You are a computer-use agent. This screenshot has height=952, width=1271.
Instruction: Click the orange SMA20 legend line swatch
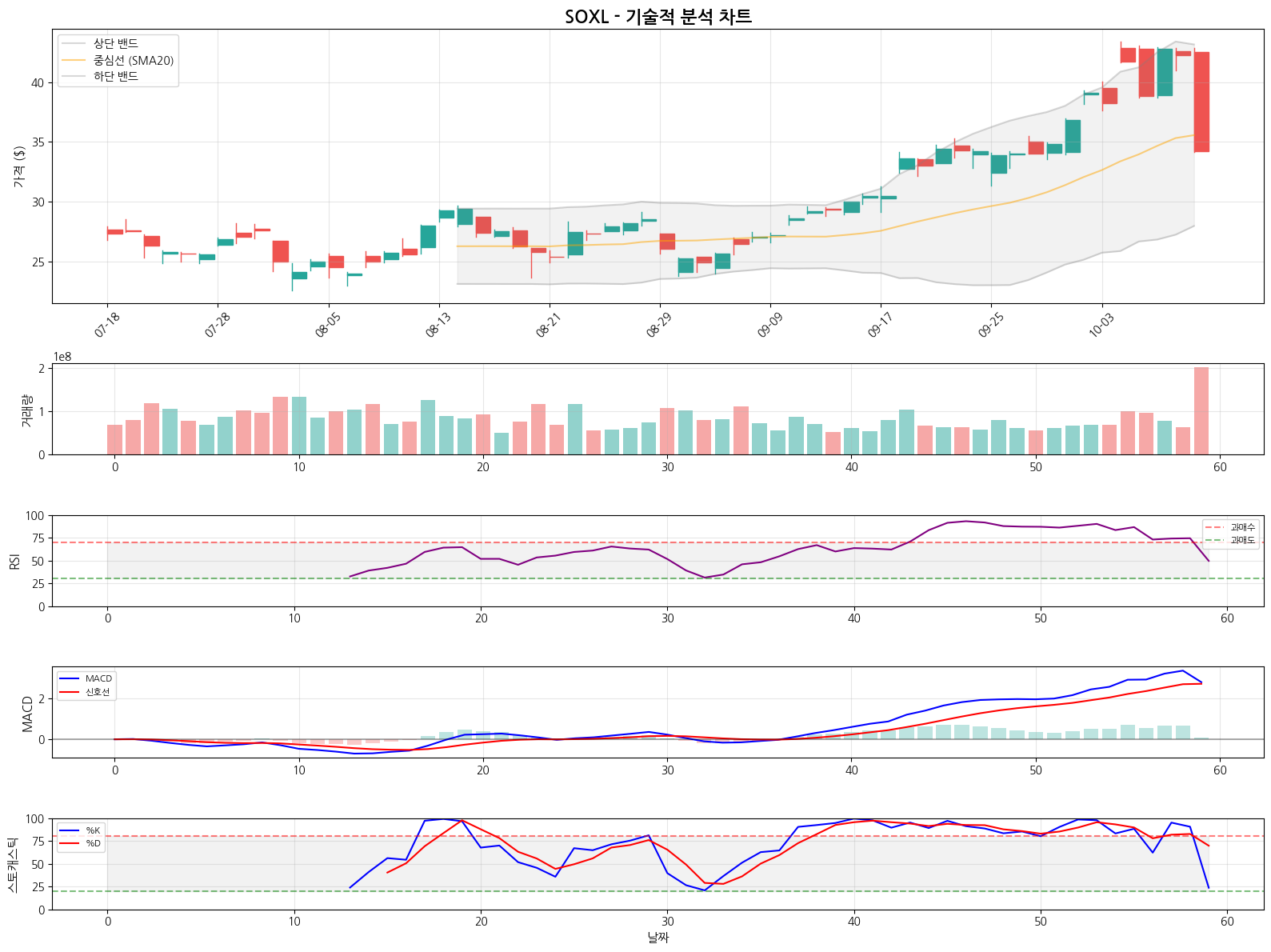pos(74,60)
